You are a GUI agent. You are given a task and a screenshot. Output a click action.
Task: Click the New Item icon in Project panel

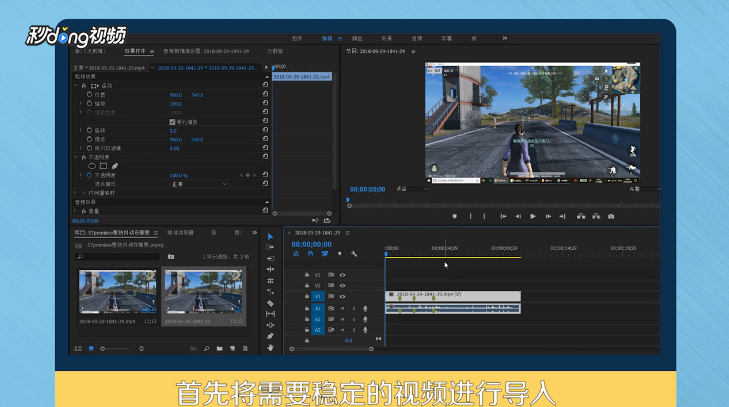click(232, 348)
